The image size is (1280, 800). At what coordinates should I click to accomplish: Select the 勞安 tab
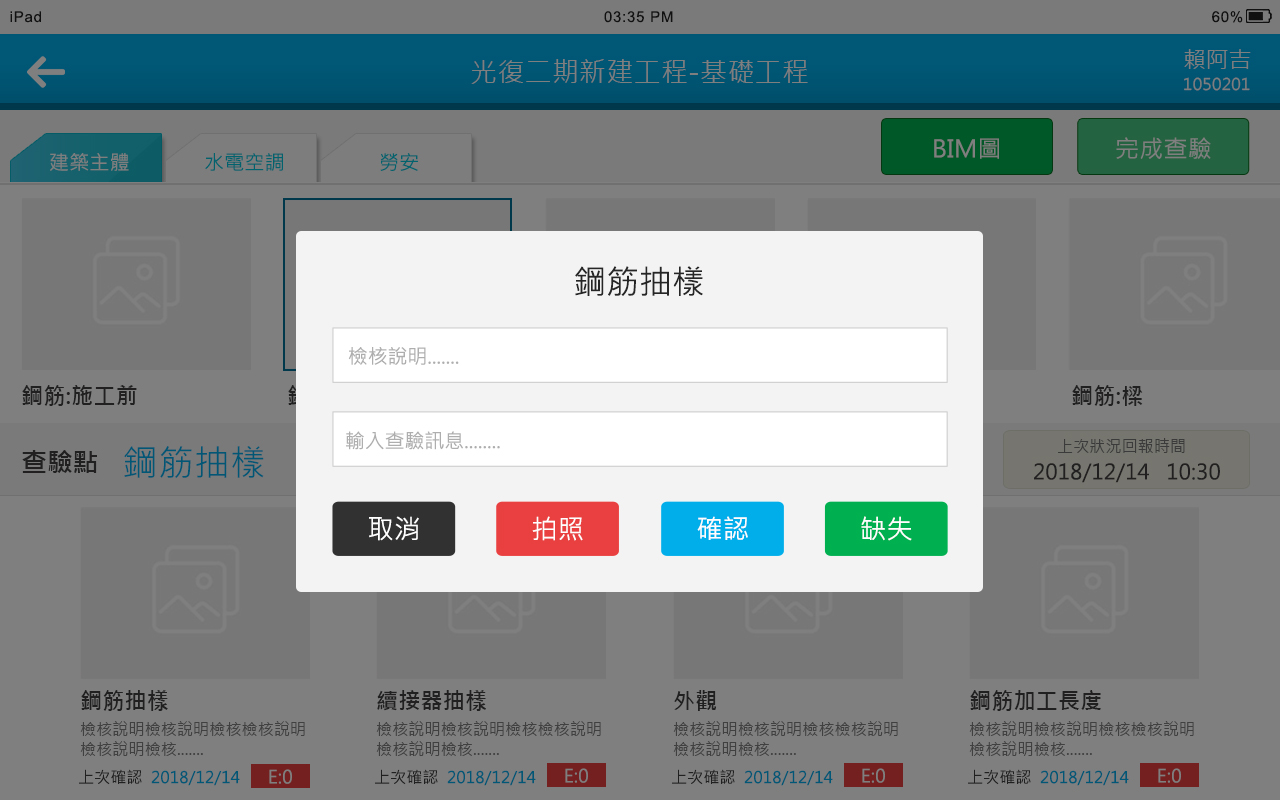(x=399, y=161)
